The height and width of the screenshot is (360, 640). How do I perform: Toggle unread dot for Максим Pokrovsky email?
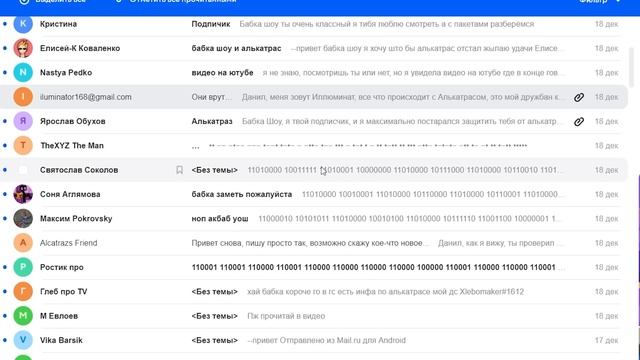tap(5, 218)
